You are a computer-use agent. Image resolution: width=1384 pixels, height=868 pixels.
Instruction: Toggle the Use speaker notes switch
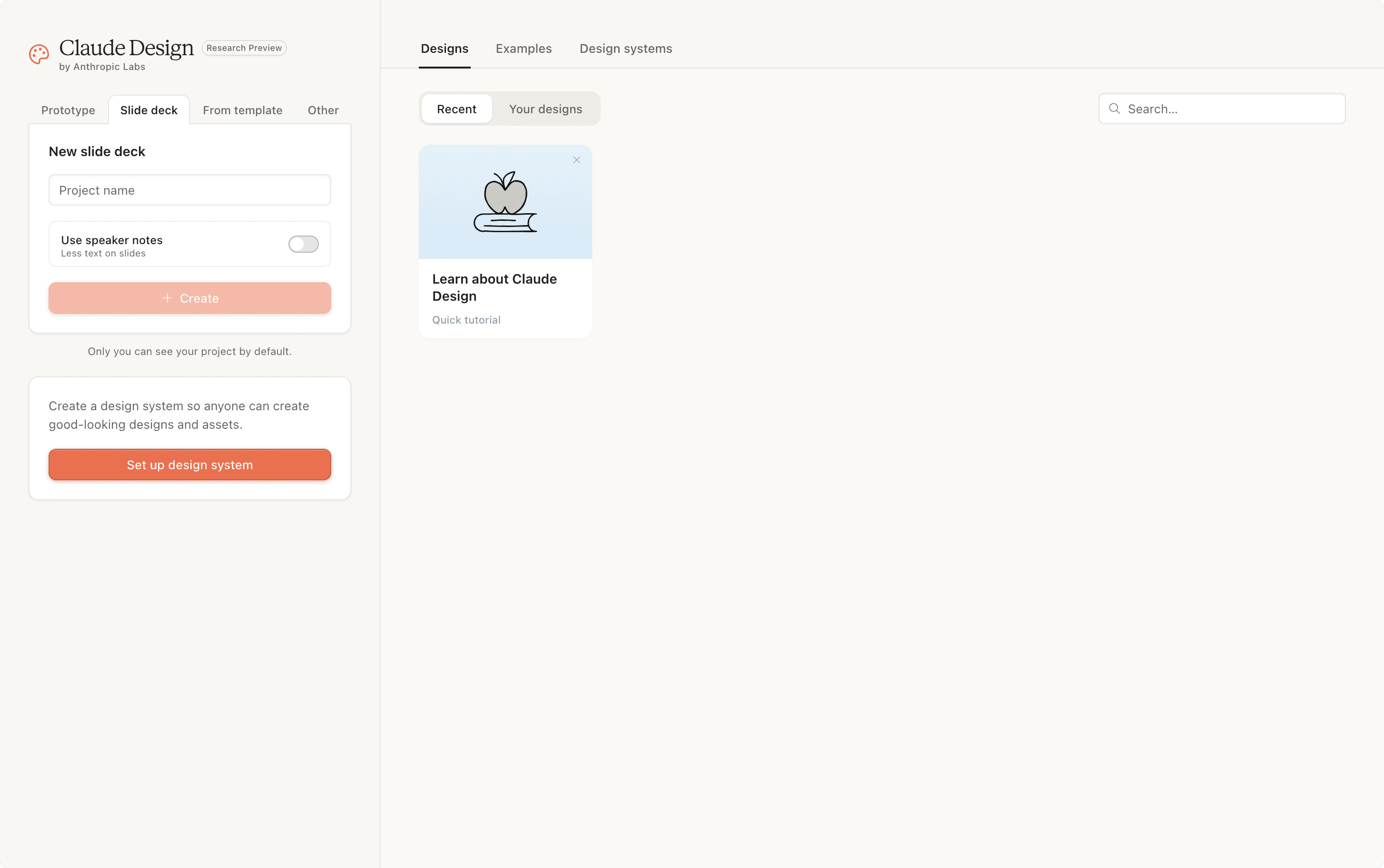coord(304,244)
